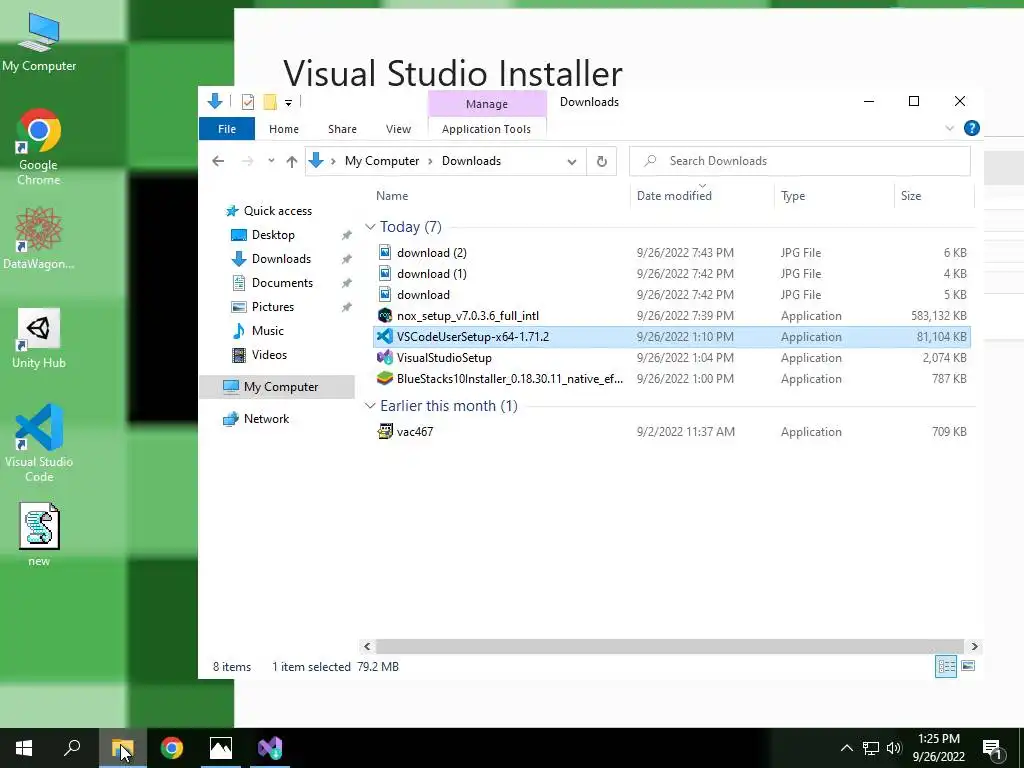Screen dimensions: 1024x768
Task: Sort by the Name column header
Action: tap(392, 196)
